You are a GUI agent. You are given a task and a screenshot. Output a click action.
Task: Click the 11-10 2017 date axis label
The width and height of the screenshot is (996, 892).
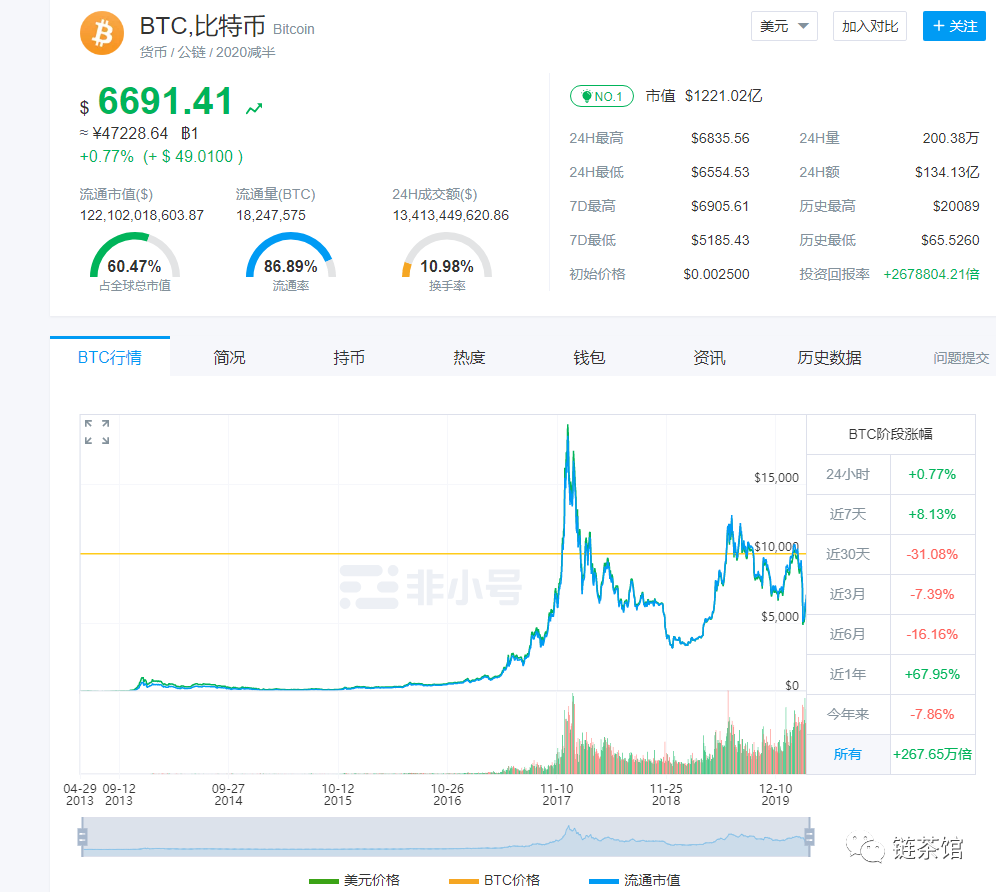(556, 794)
